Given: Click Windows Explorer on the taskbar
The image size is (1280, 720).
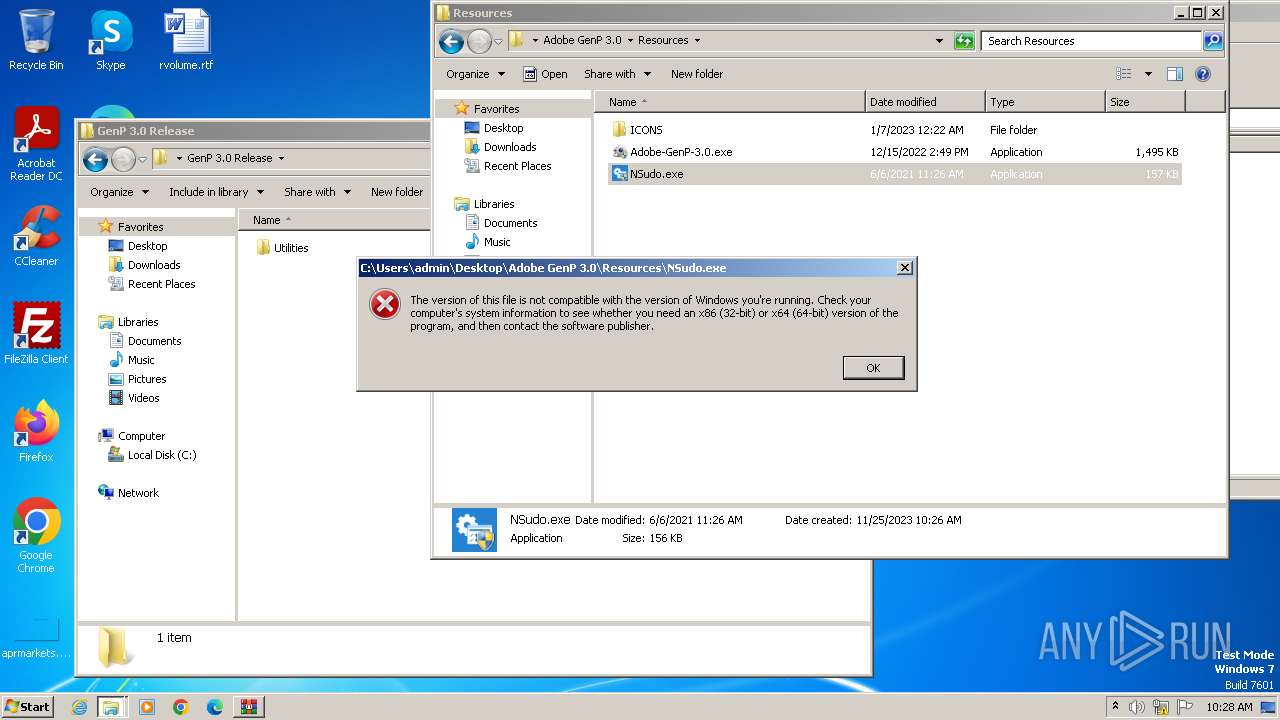Looking at the screenshot, I should (x=111, y=707).
